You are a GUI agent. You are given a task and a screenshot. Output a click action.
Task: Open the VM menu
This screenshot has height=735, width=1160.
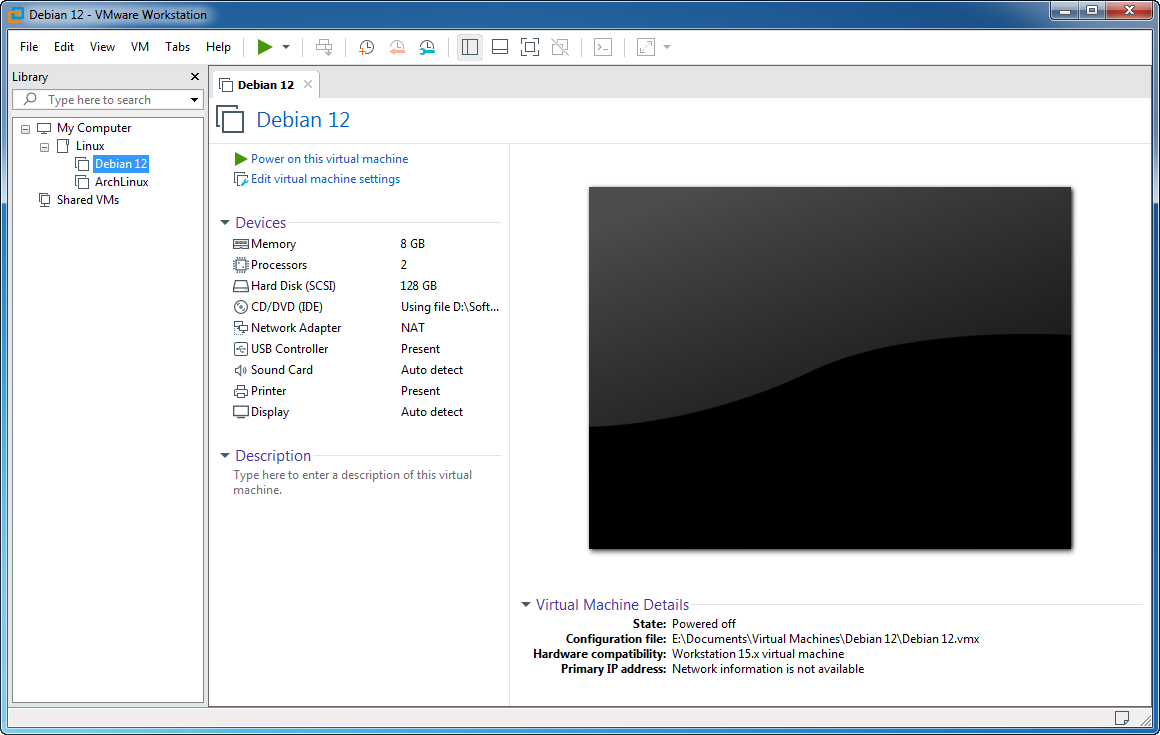(x=140, y=47)
